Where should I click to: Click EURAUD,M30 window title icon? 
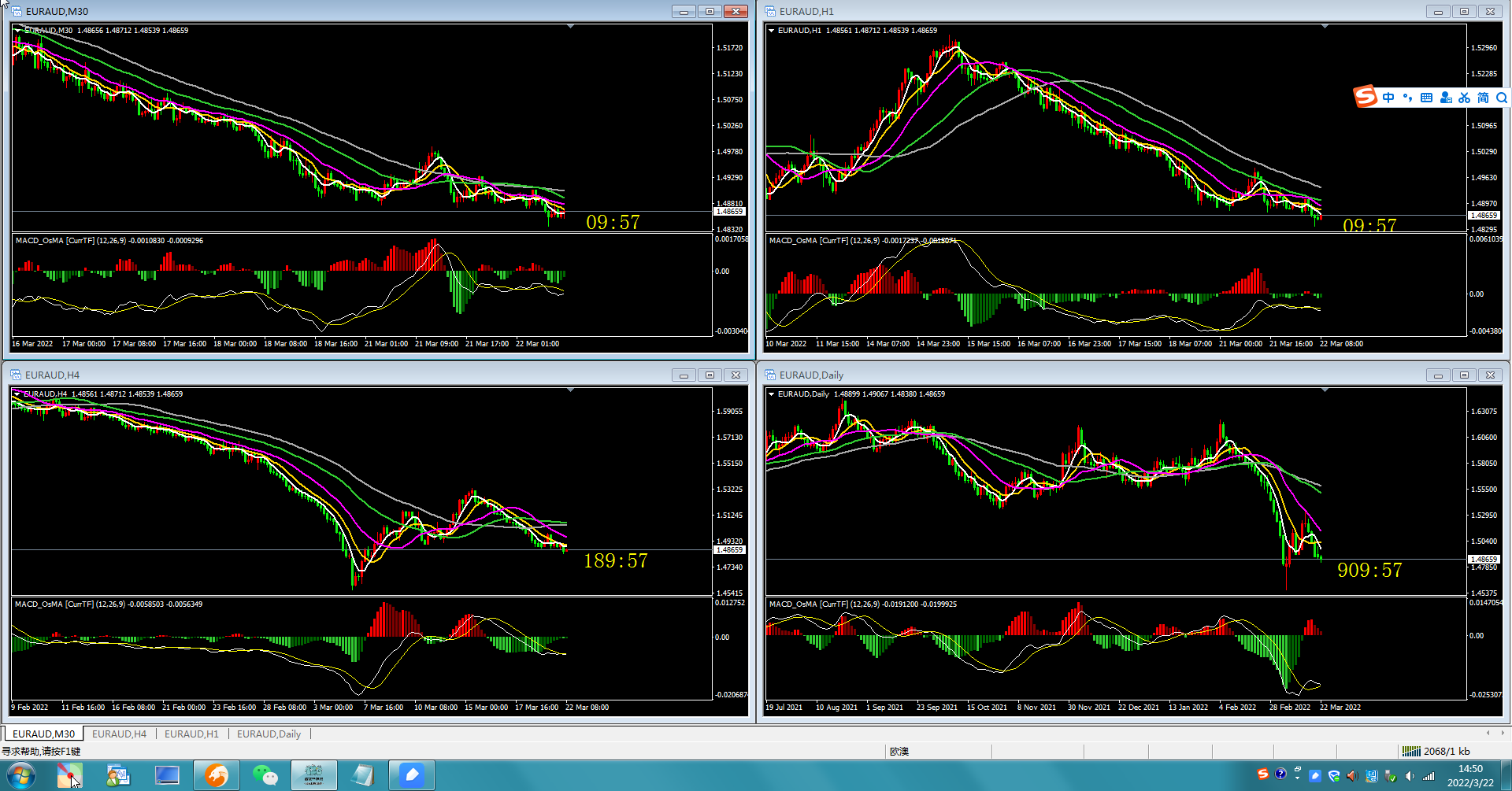[x=17, y=11]
